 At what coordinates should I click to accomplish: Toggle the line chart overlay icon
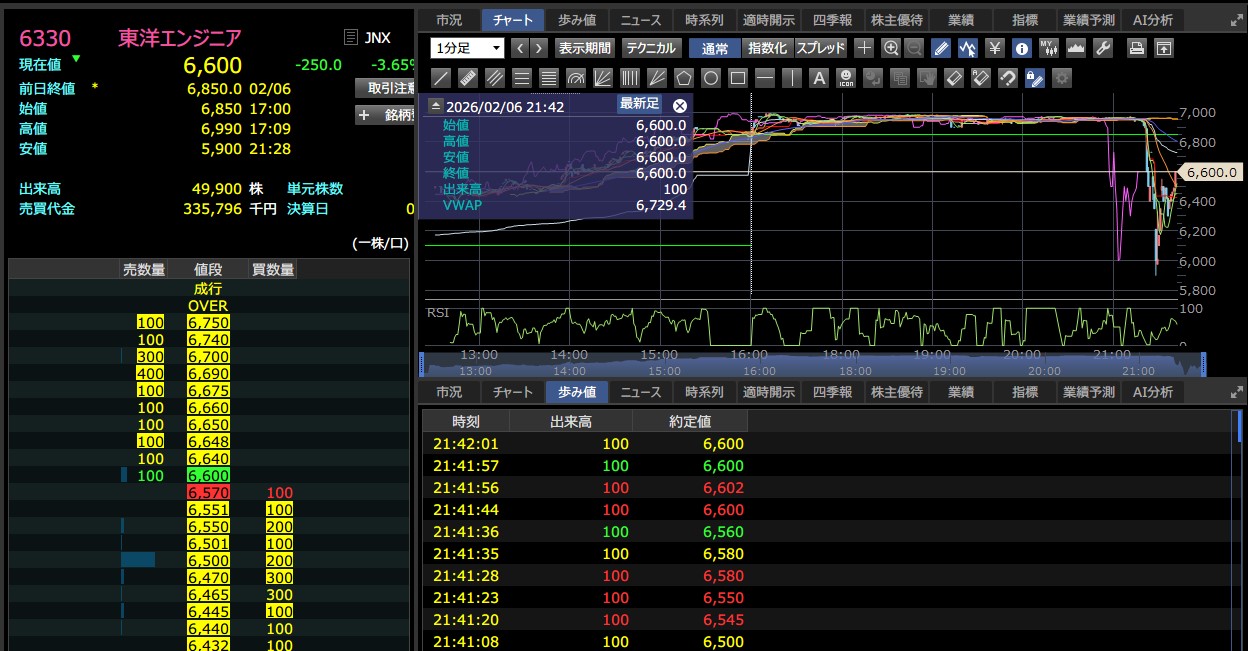click(x=967, y=48)
